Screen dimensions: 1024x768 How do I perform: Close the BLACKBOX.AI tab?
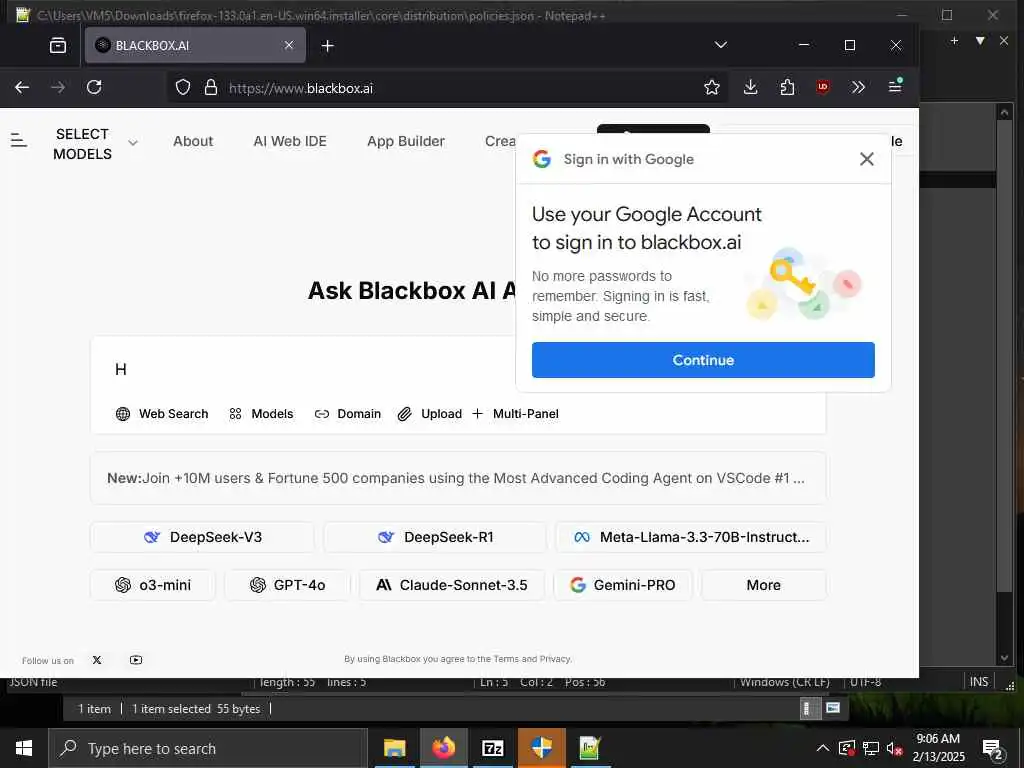pos(289,45)
